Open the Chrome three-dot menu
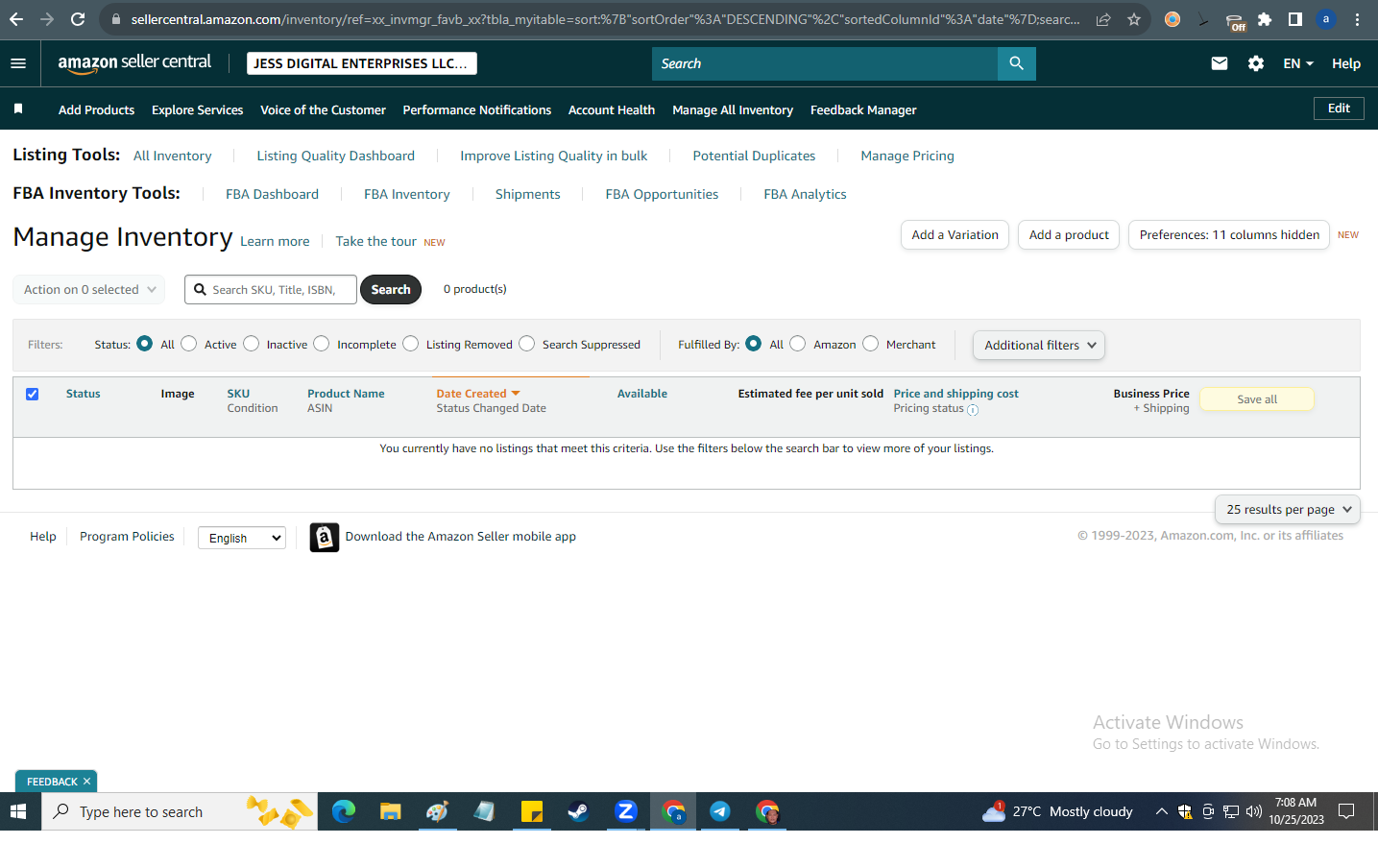This screenshot has width=1378, height=868. [1357, 19]
